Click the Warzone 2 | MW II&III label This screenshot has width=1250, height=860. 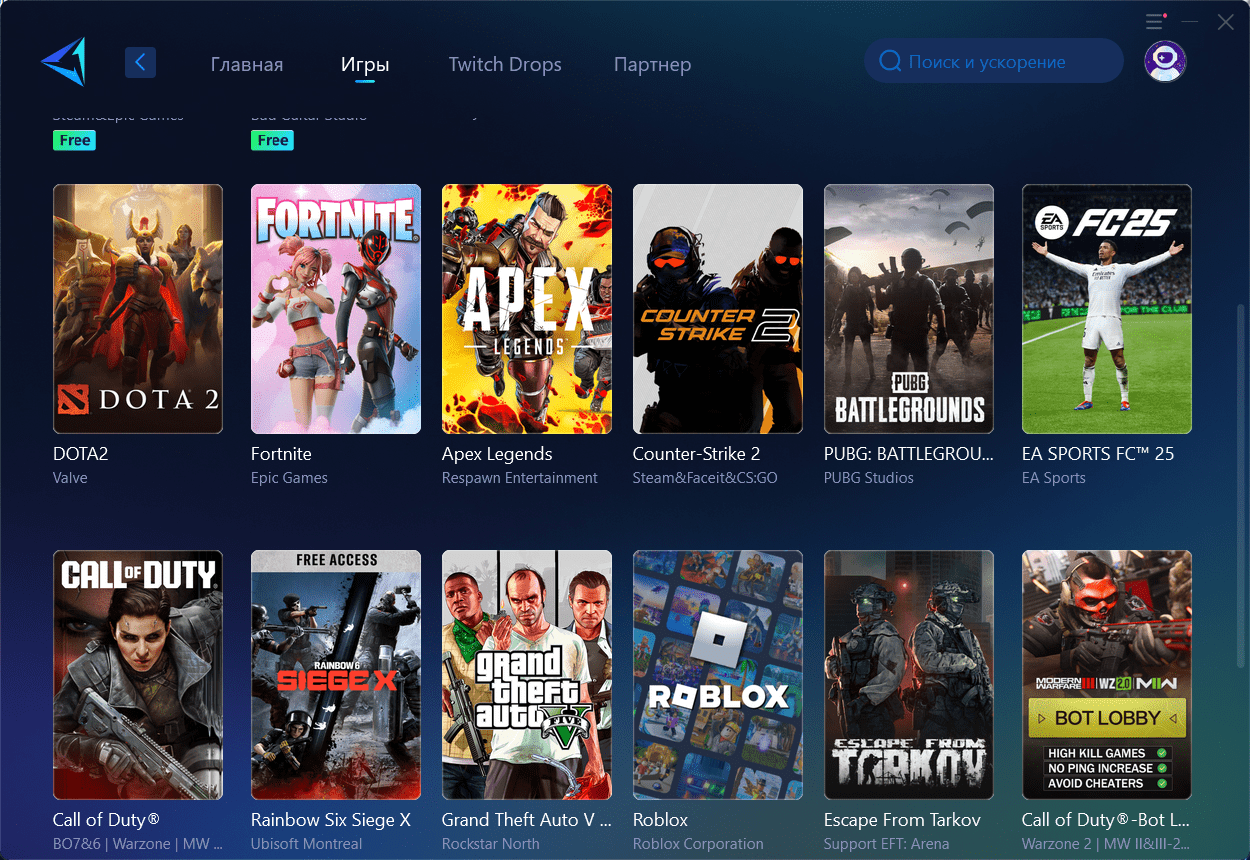[x=1105, y=844]
